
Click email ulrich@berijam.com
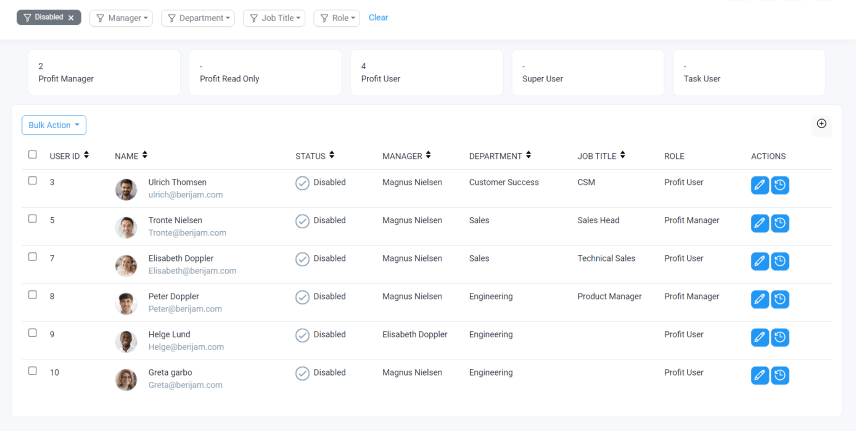186,195
